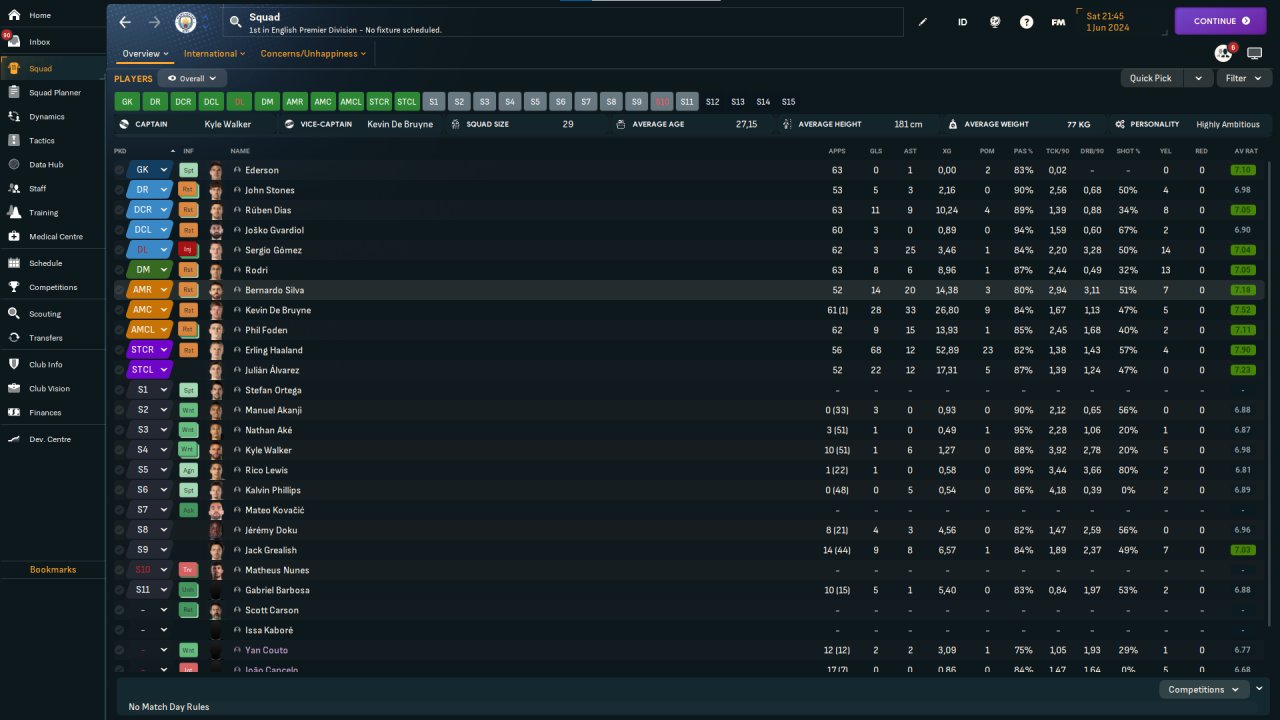1280x720 pixels.
Task: Click the forward navigation arrow
Action: (x=154, y=22)
